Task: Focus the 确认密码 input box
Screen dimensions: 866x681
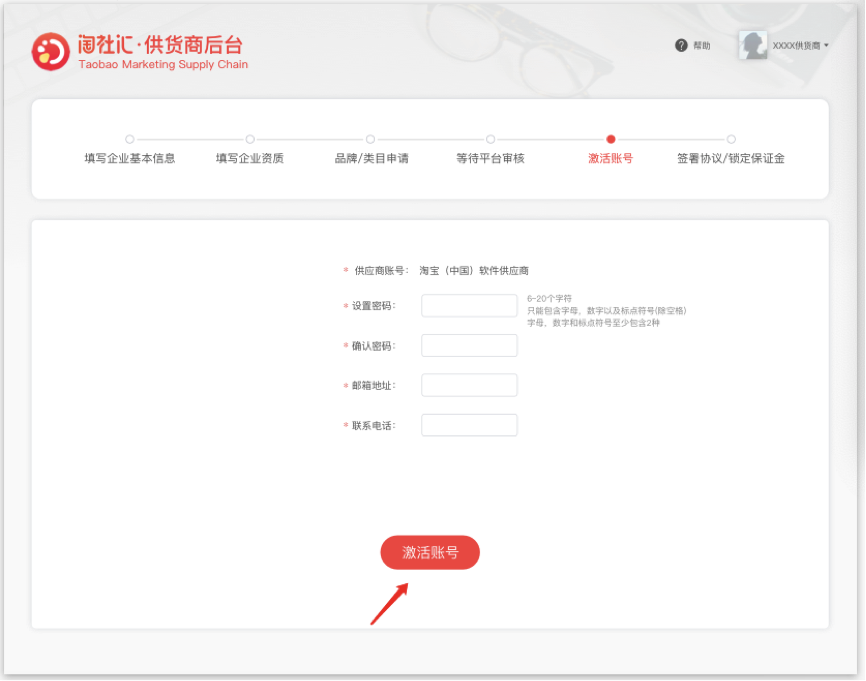Action: pos(469,345)
